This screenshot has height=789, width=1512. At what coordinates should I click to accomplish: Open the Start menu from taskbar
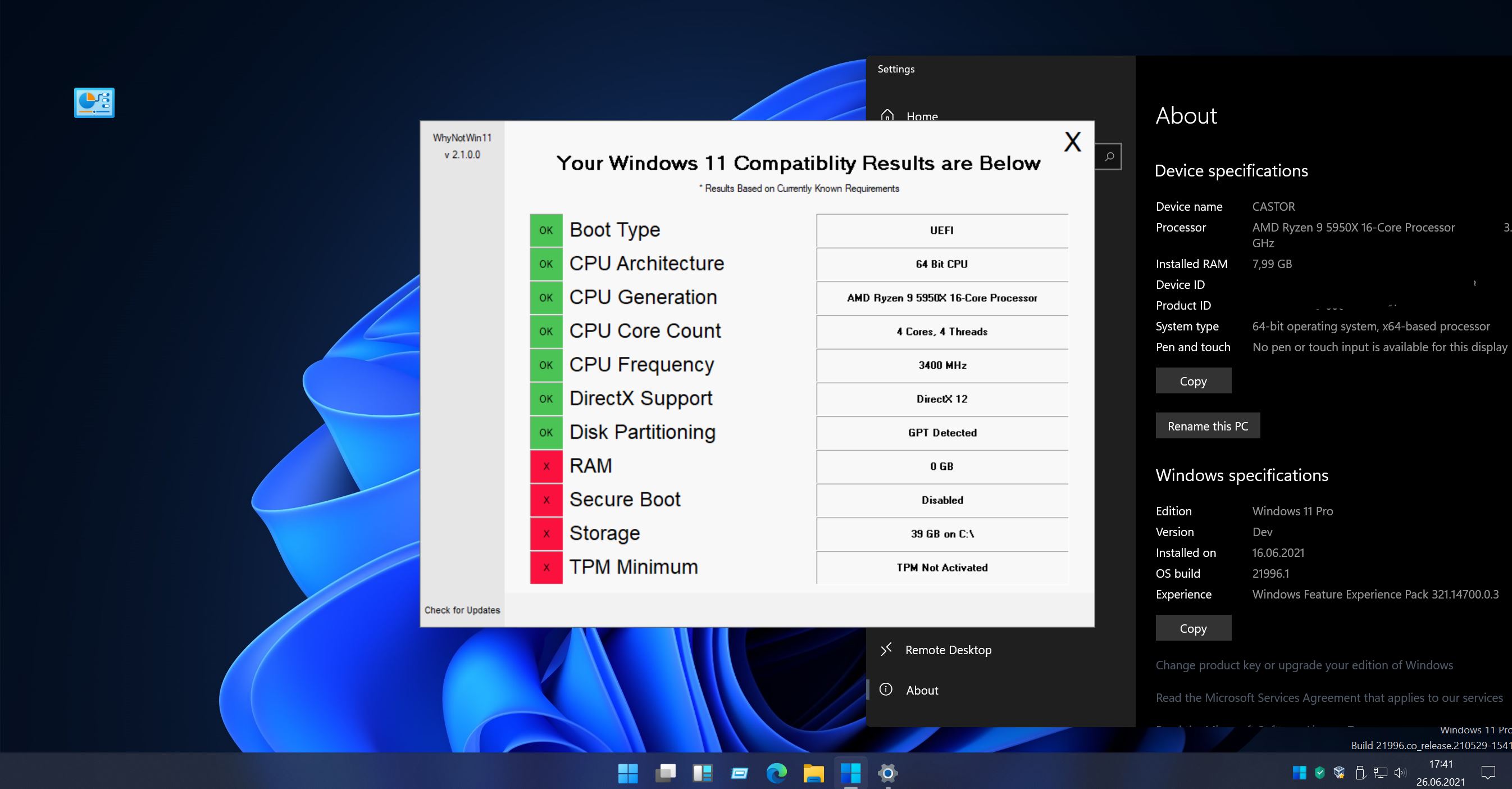point(627,773)
